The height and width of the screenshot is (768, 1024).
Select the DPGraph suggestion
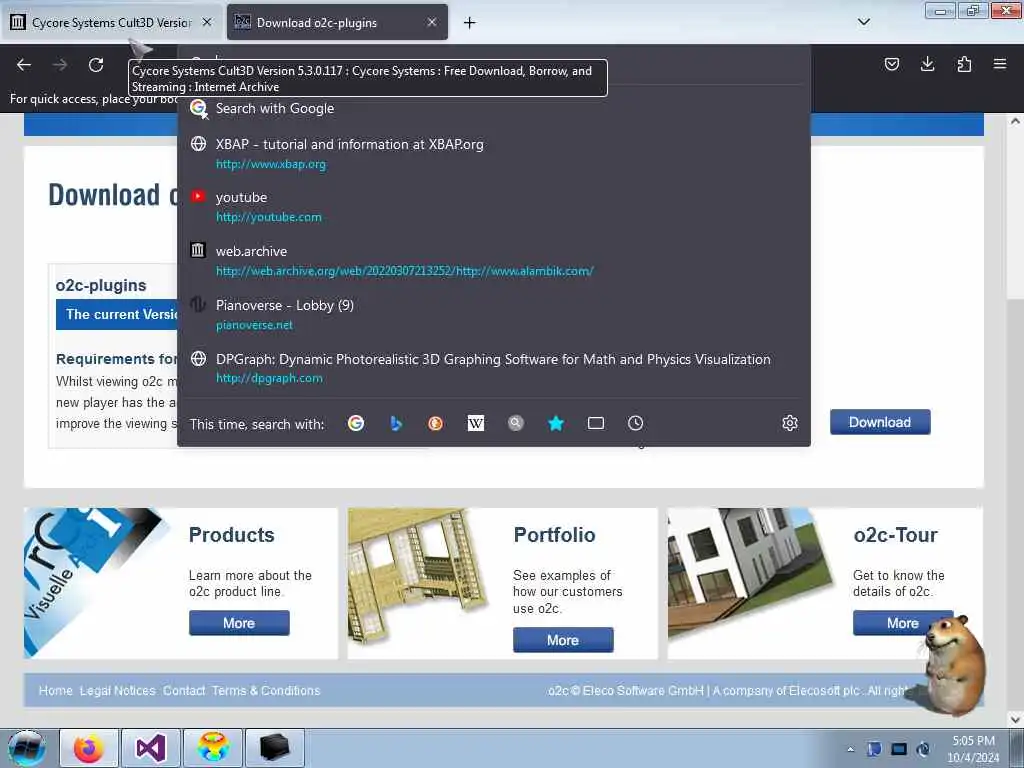(493, 368)
